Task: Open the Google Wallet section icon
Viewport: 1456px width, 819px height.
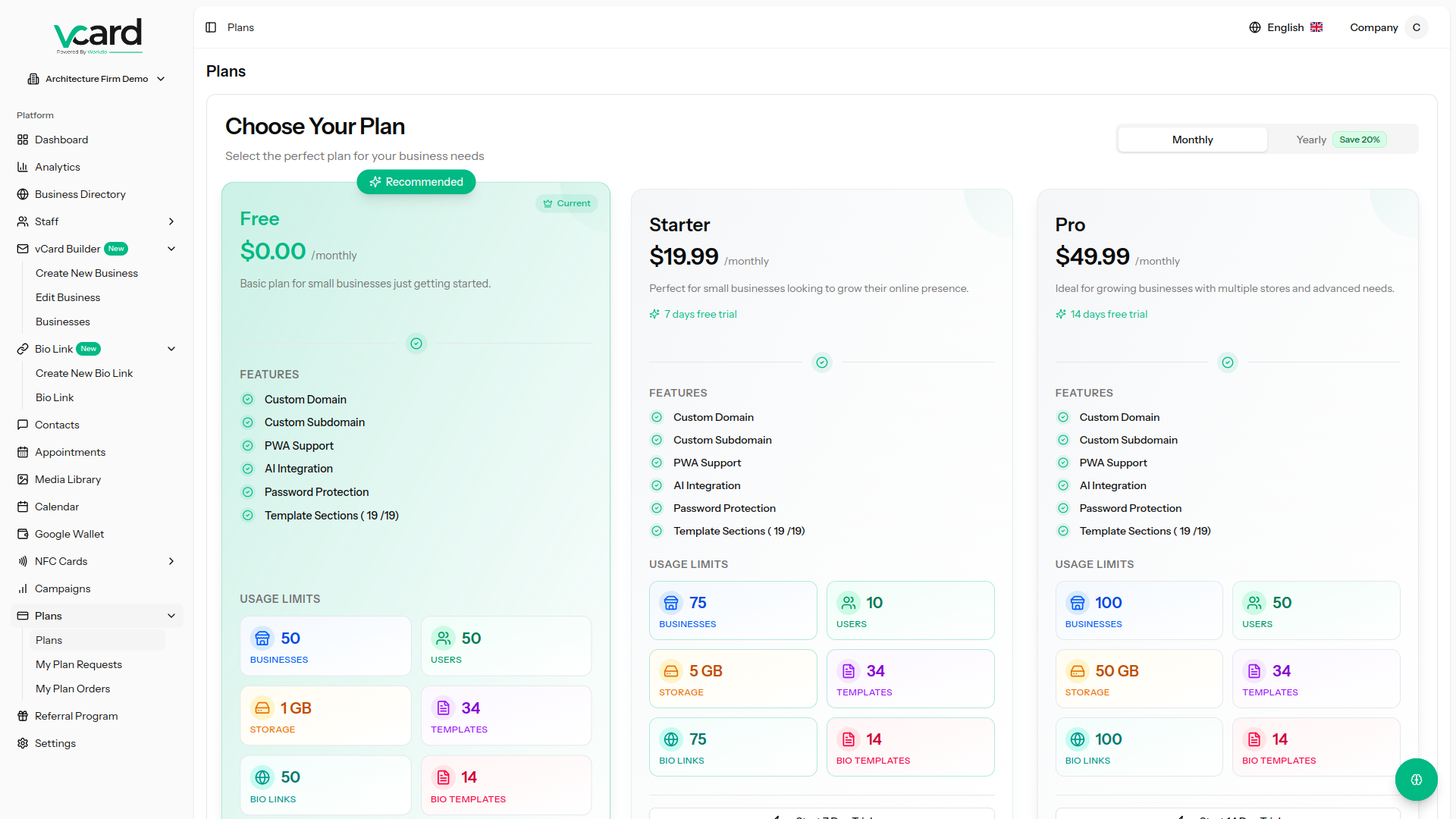Action: pos(23,534)
